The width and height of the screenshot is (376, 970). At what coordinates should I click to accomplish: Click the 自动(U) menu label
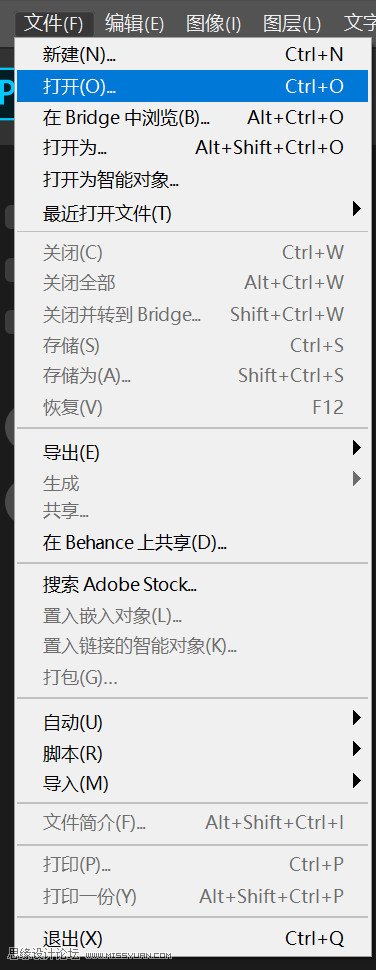click(x=73, y=723)
